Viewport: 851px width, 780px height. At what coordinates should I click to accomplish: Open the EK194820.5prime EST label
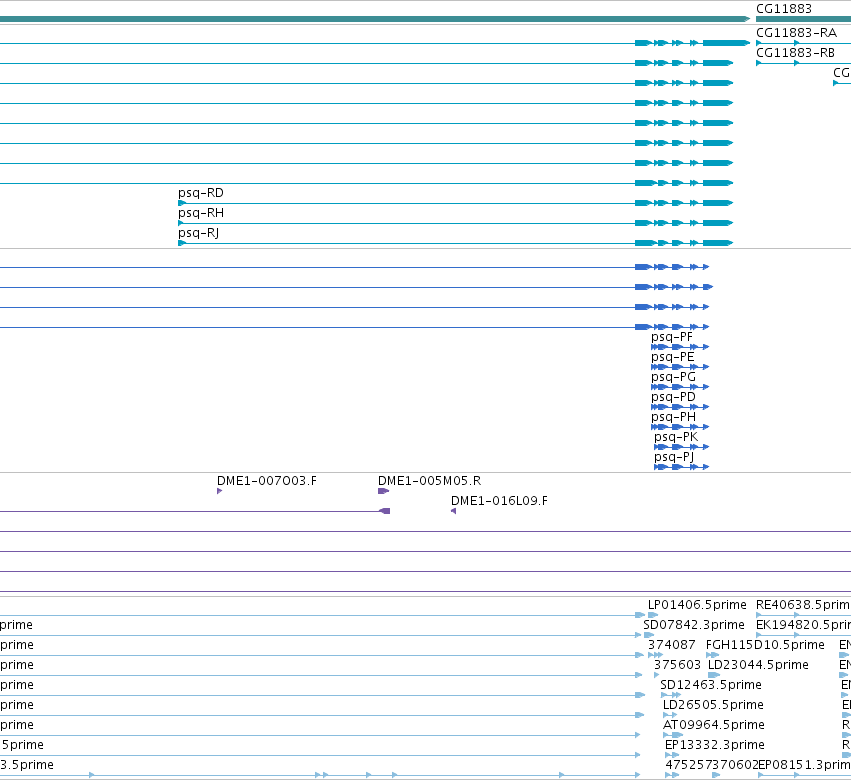[x=803, y=625]
